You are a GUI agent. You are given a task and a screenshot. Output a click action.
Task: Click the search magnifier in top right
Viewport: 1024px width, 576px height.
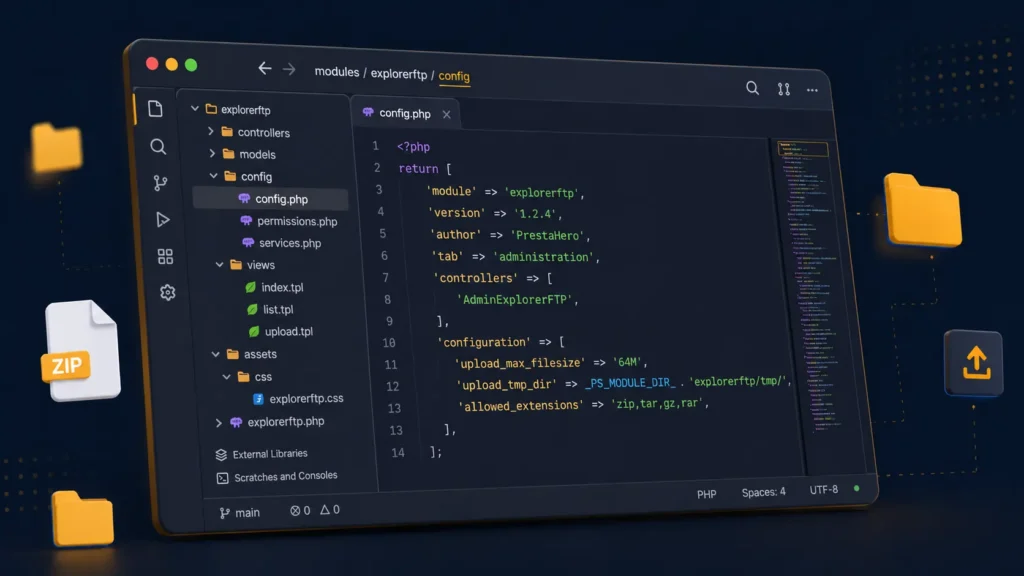[752, 88]
